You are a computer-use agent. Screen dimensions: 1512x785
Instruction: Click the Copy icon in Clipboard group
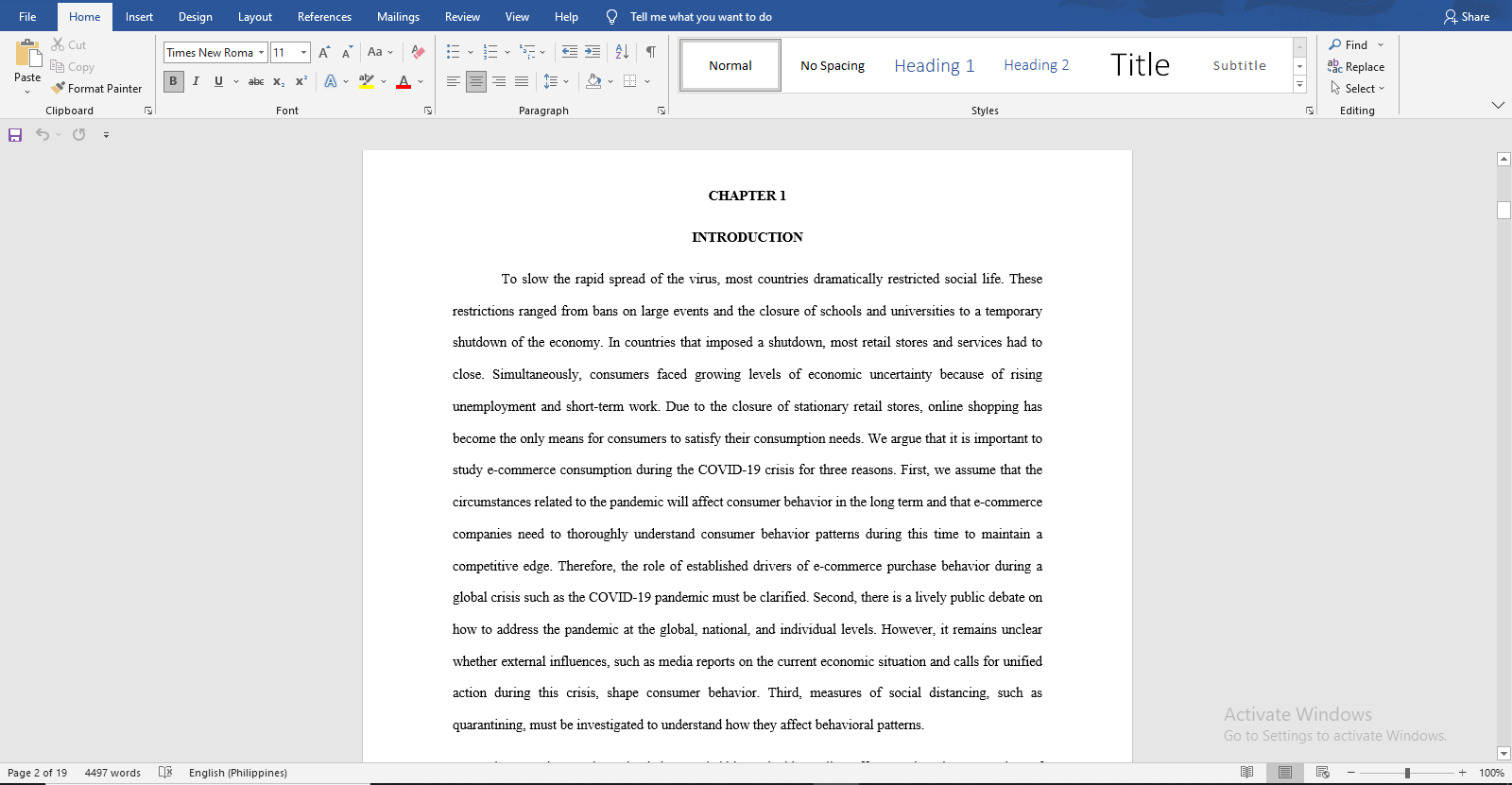coord(58,67)
